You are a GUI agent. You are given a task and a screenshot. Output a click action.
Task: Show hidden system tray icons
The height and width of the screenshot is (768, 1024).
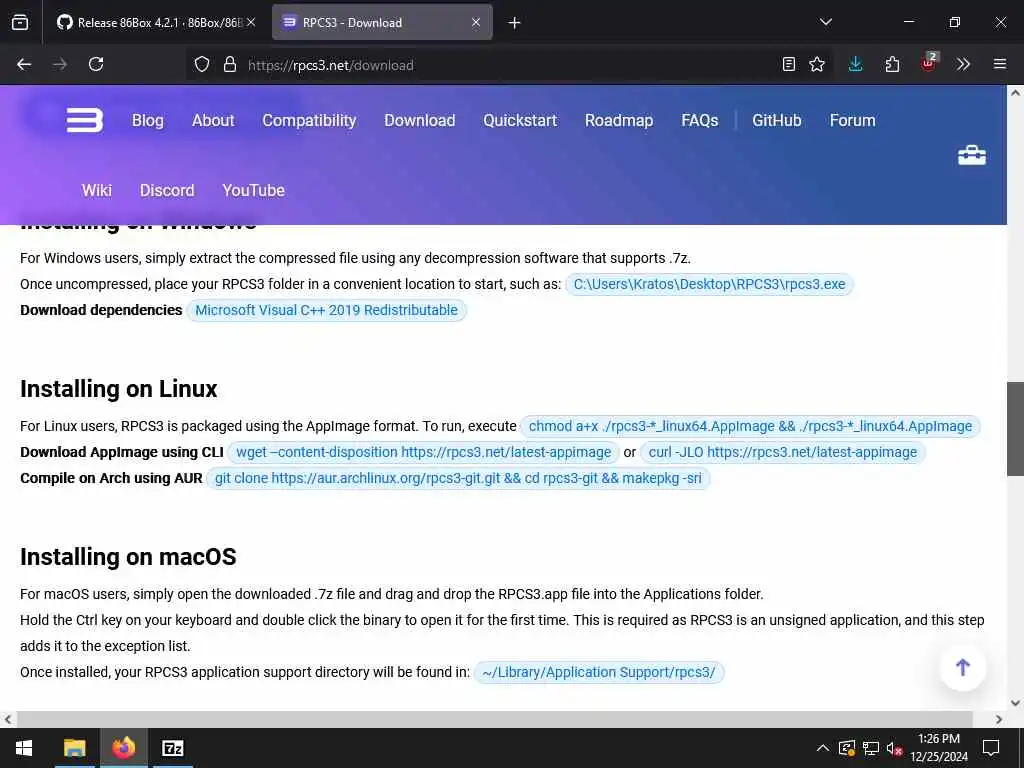pos(823,748)
